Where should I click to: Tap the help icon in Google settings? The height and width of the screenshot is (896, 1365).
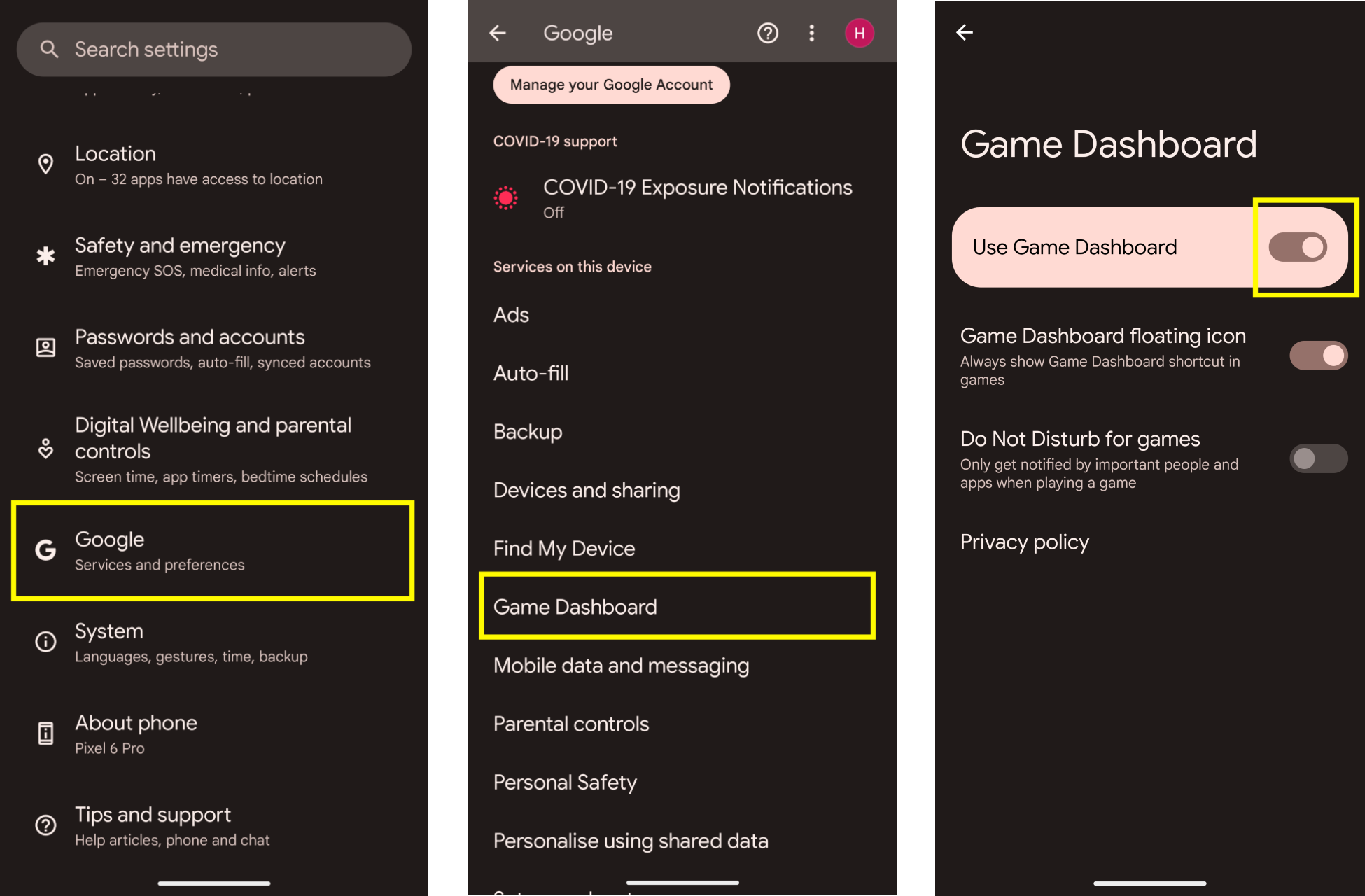pyautogui.click(x=766, y=32)
